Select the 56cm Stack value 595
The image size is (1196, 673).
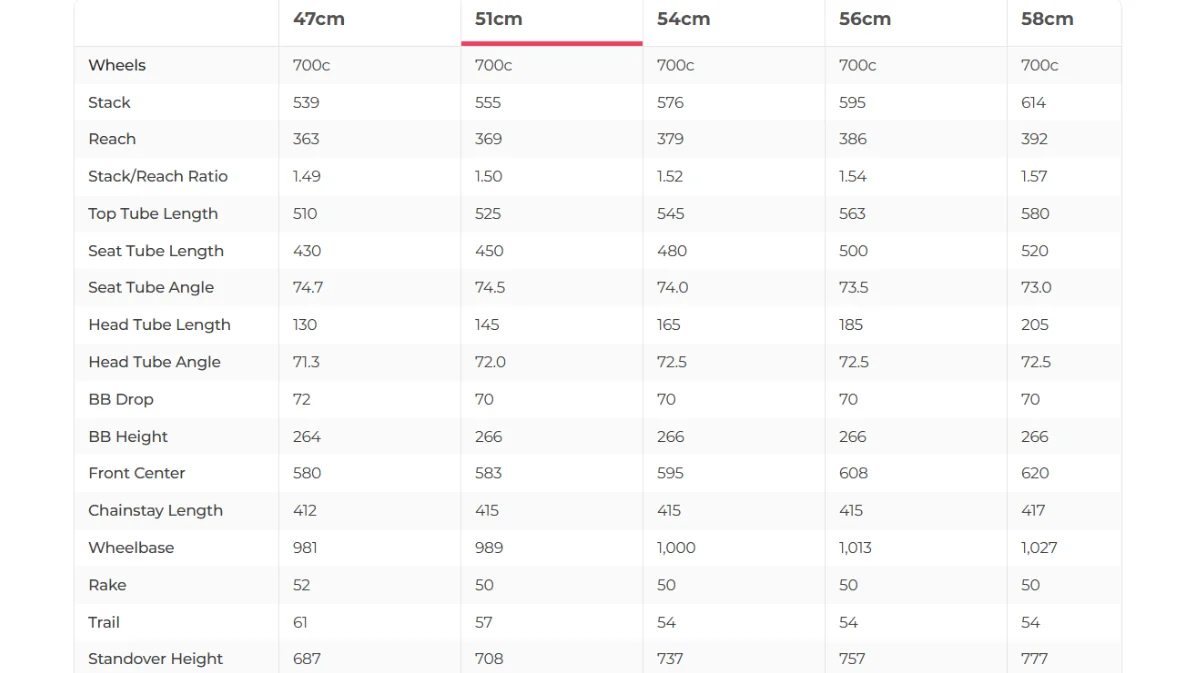click(x=852, y=102)
